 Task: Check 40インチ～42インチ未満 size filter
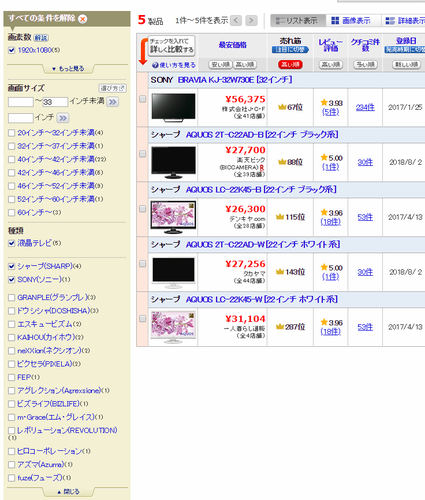coord(12,159)
